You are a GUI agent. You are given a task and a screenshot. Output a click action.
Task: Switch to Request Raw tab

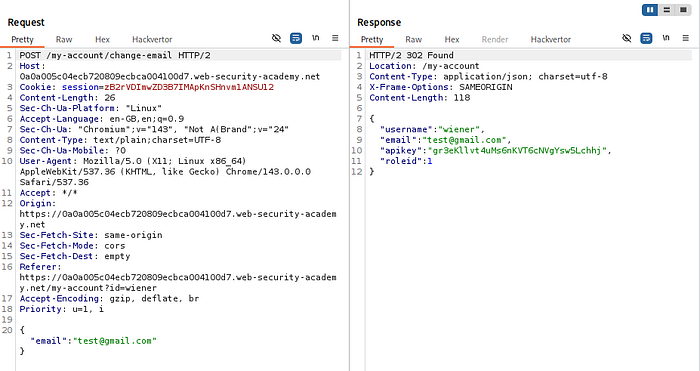click(x=64, y=39)
